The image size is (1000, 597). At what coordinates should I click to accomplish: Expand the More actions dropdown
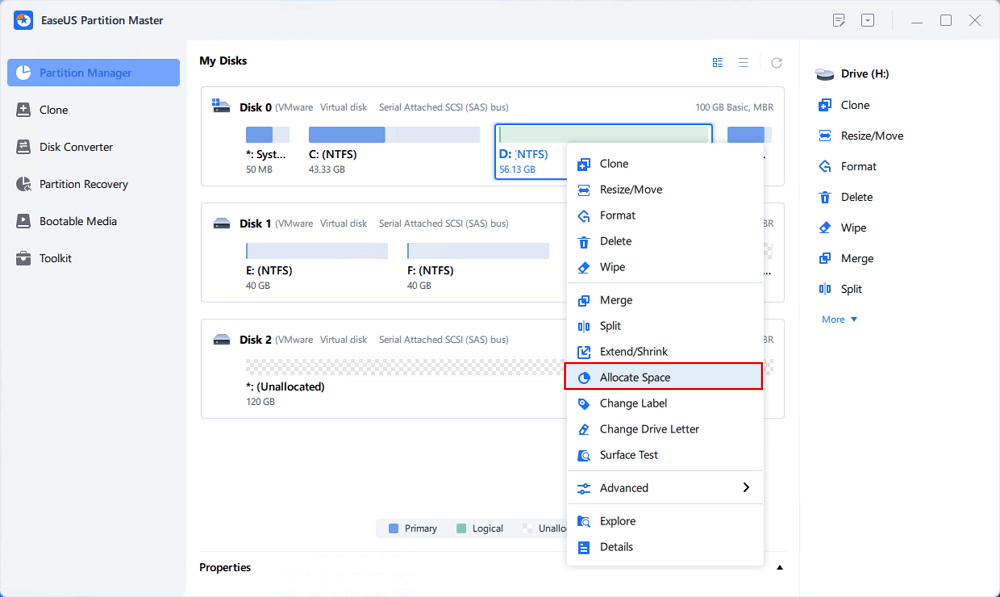coord(839,320)
